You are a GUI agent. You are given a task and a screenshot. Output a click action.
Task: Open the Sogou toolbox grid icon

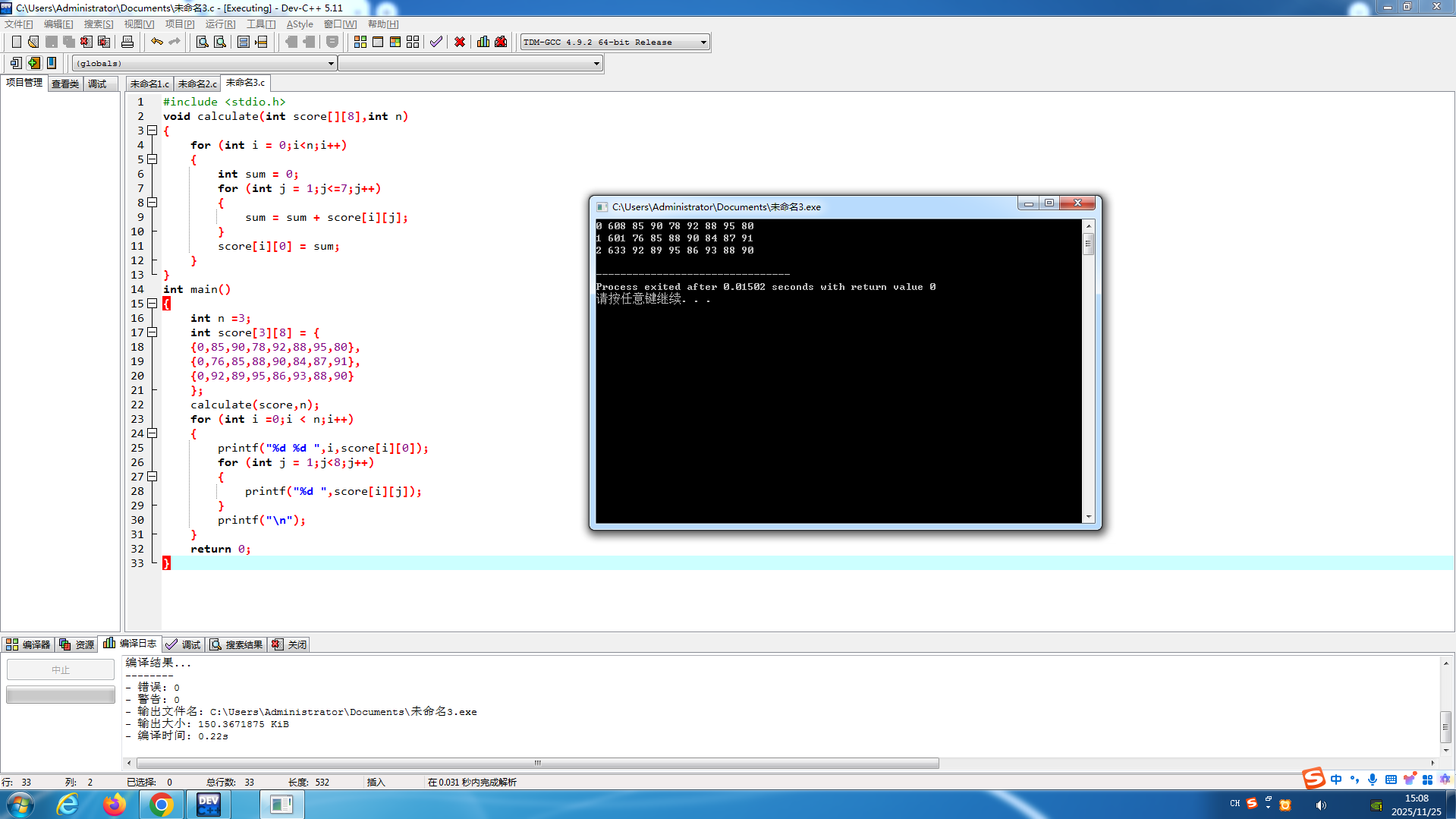(x=1427, y=780)
